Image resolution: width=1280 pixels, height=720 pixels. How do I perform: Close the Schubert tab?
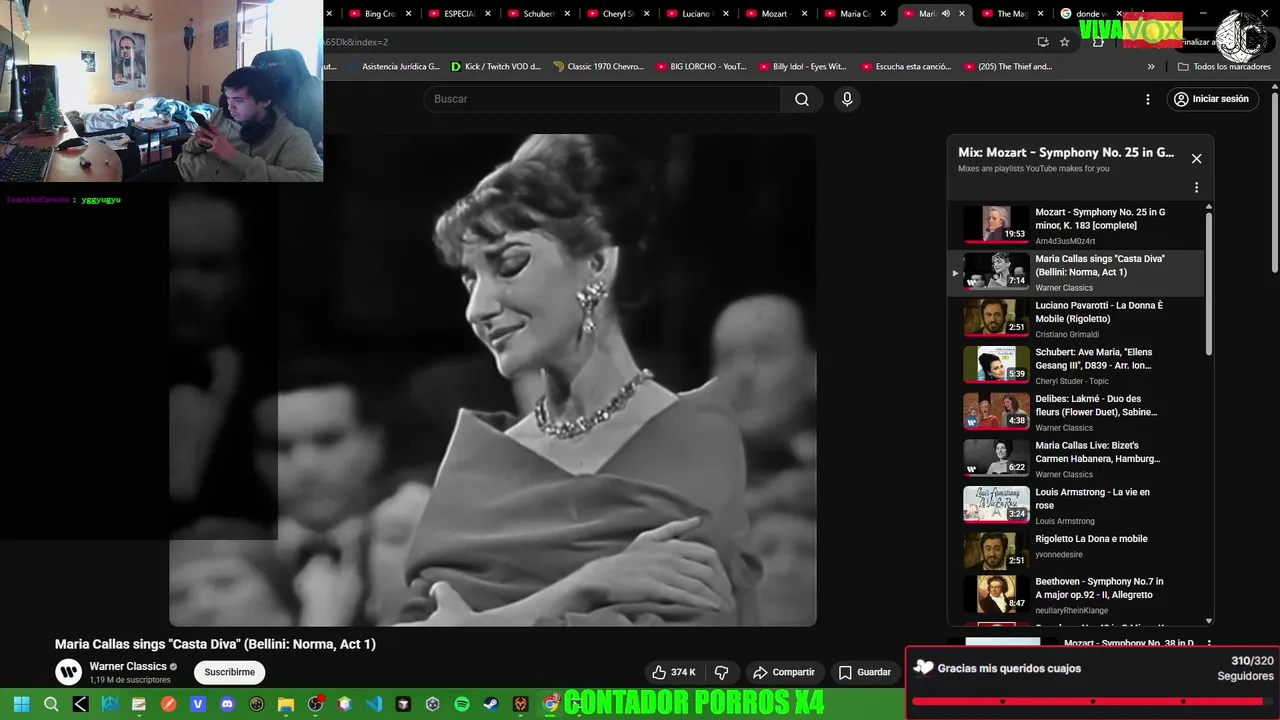click(567, 14)
